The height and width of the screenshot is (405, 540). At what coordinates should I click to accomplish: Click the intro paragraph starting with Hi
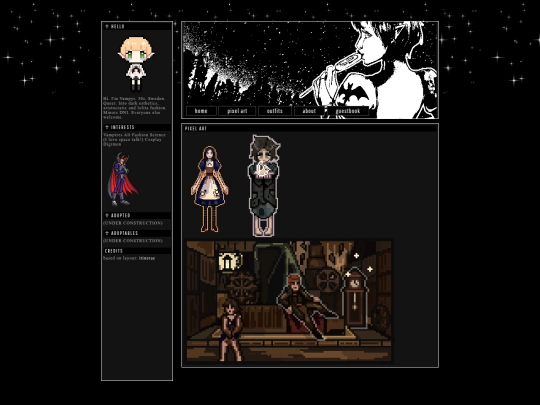[x=134, y=108]
